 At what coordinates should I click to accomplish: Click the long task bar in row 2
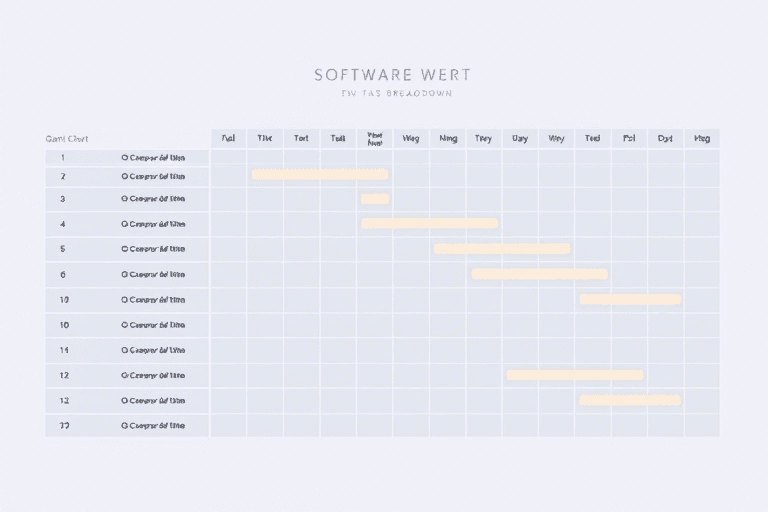tap(319, 174)
